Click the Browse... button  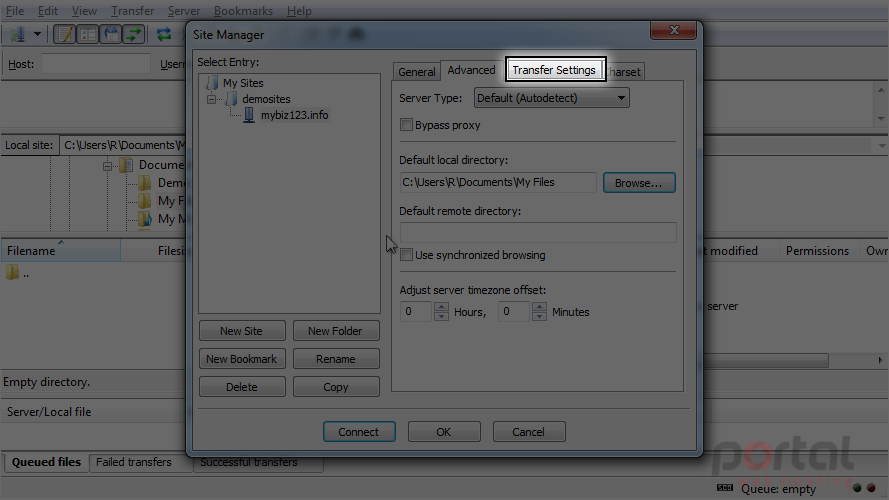pos(639,183)
